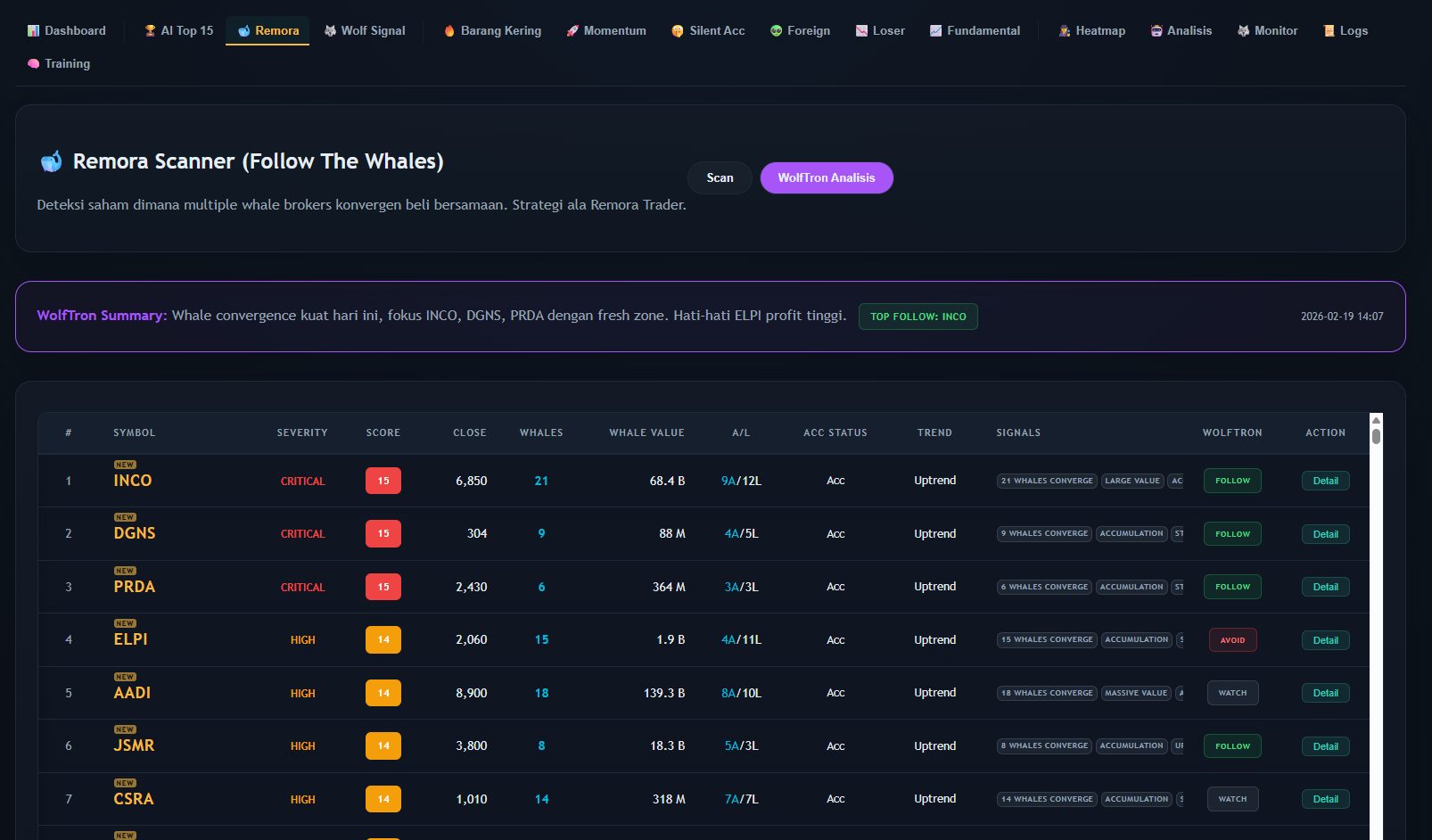
Task: Open the Dashboard tab
Action: tap(67, 30)
